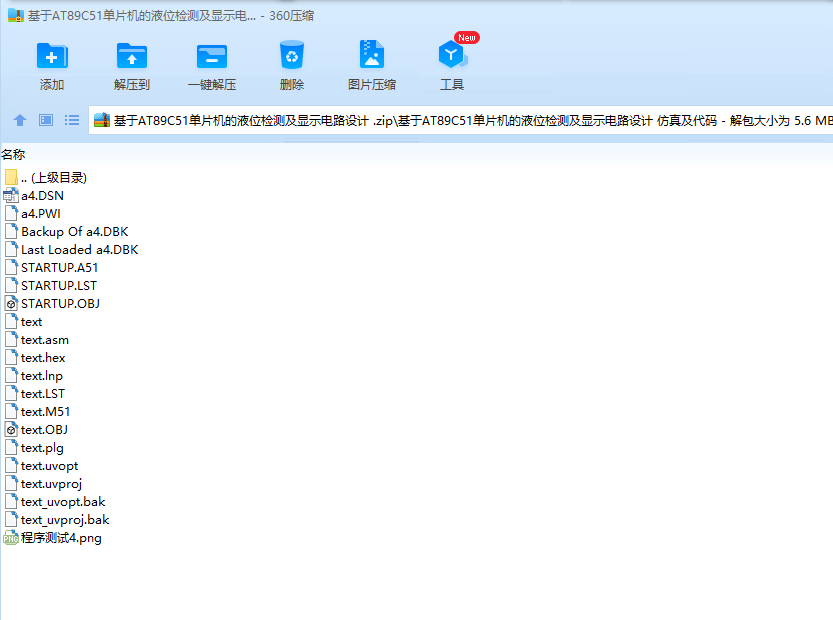Select the text.OBJ object file icon
Image resolution: width=833 pixels, height=620 pixels.
click(11, 429)
